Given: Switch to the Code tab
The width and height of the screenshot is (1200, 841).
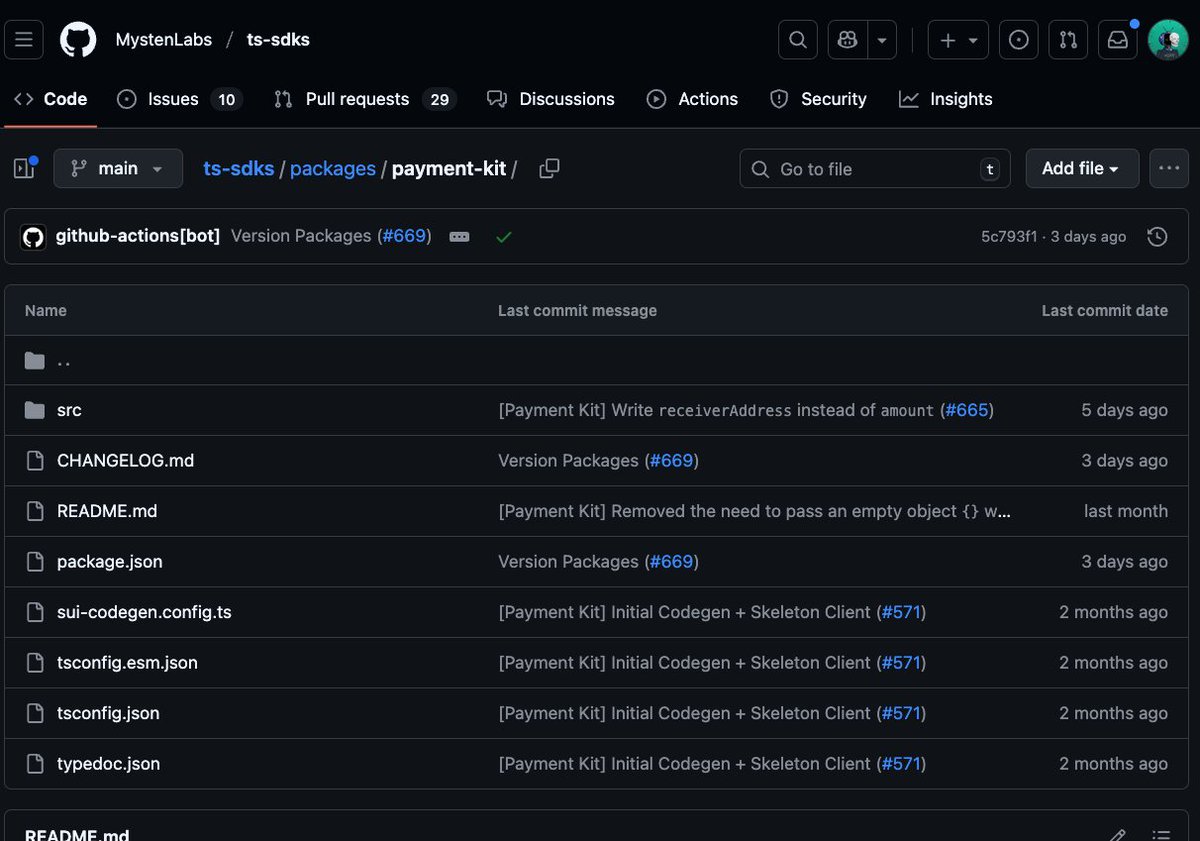Looking at the screenshot, I should [50, 99].
